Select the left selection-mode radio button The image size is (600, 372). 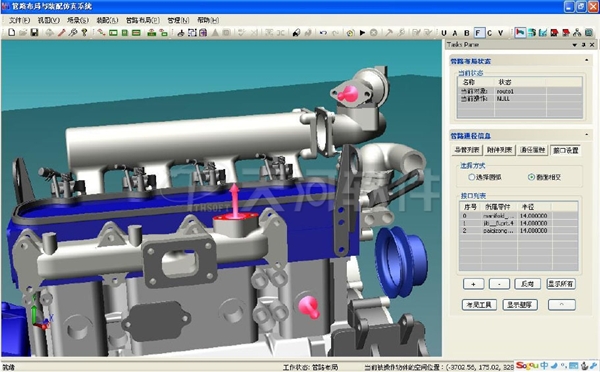pyautogui.click(x=471, y=177)
